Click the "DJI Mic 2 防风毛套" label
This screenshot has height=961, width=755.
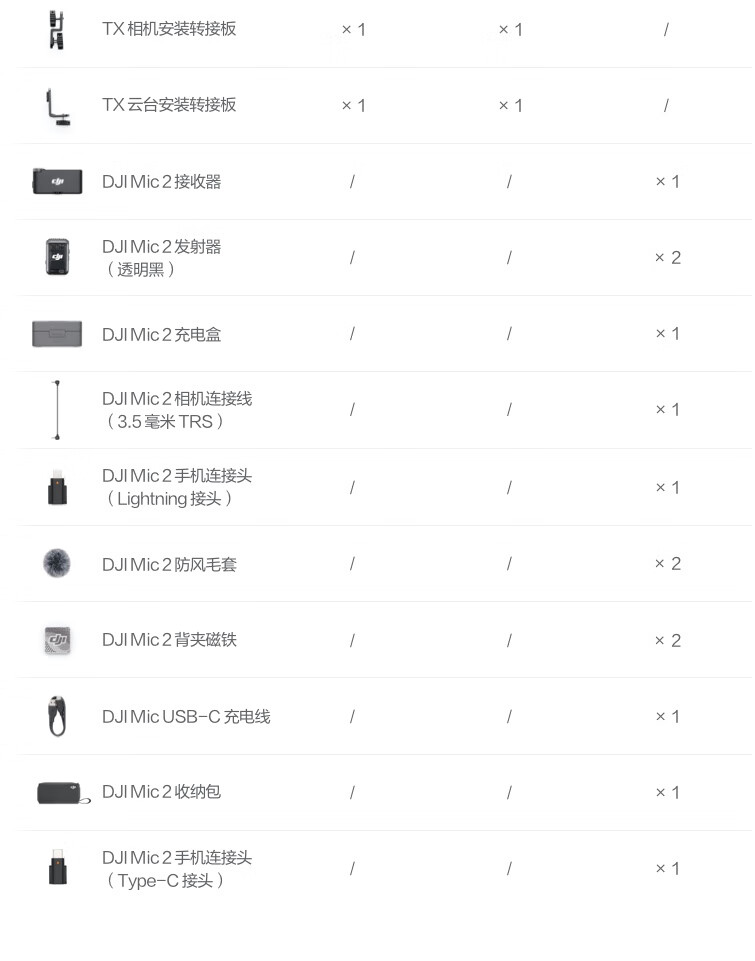[169, 565]
